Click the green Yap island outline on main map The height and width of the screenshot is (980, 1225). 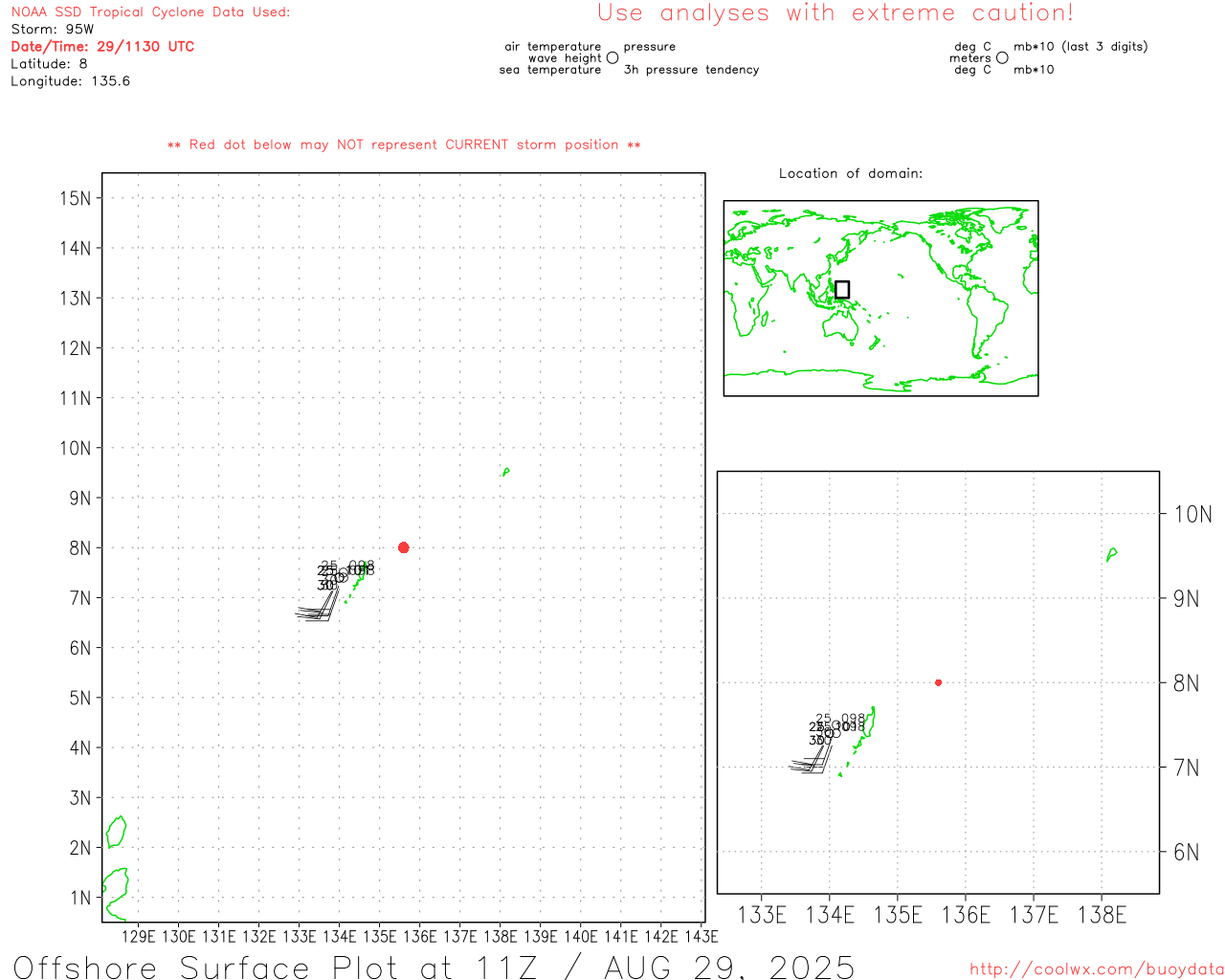tap(505, 471)
